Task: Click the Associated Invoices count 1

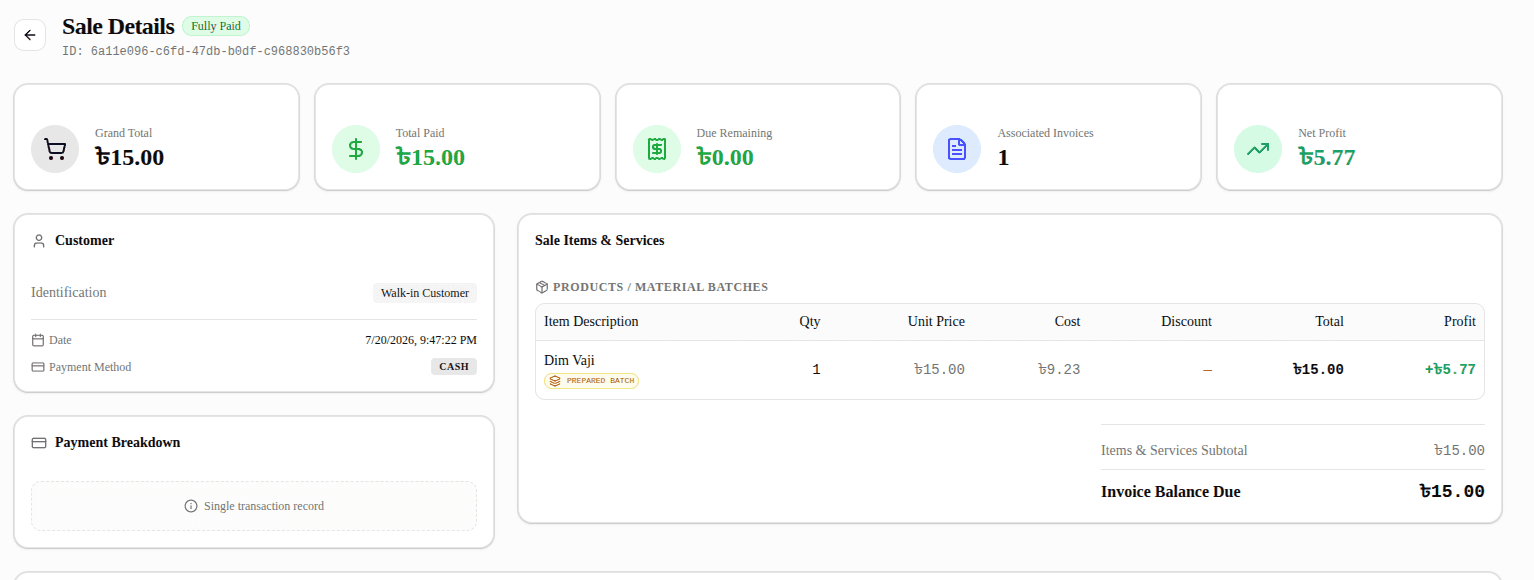Action: (x=1003, y=157)
